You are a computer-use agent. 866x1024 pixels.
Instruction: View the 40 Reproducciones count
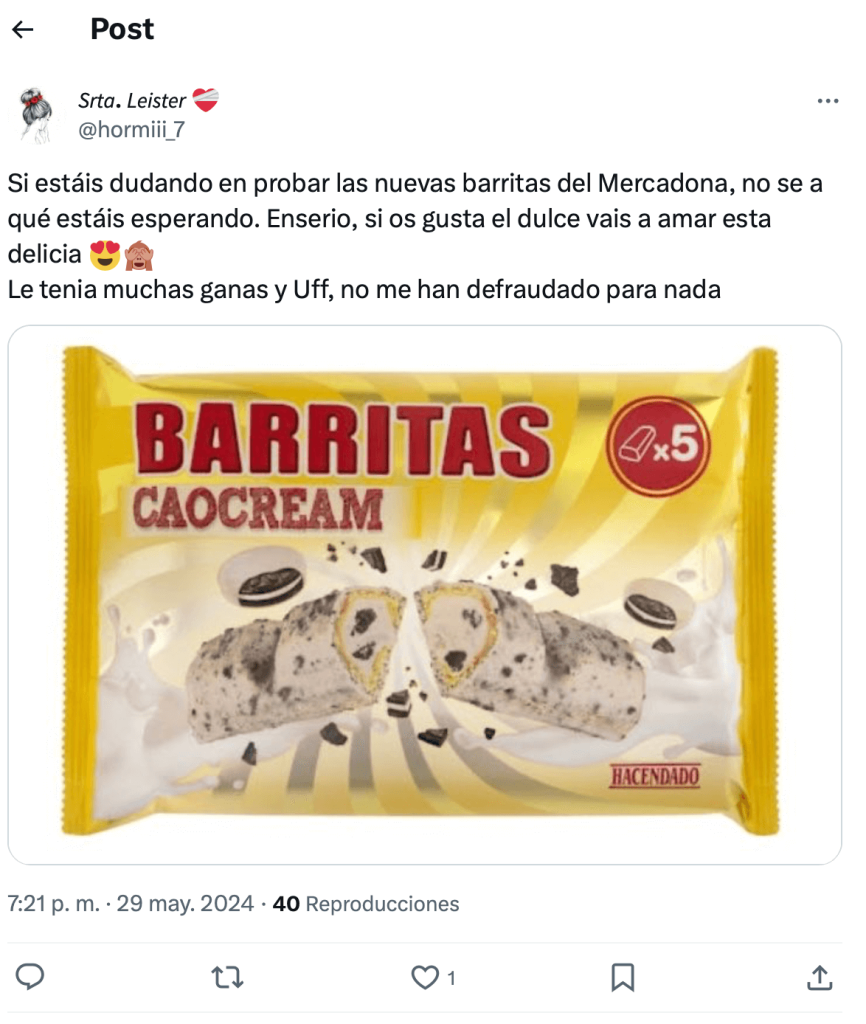366,903
